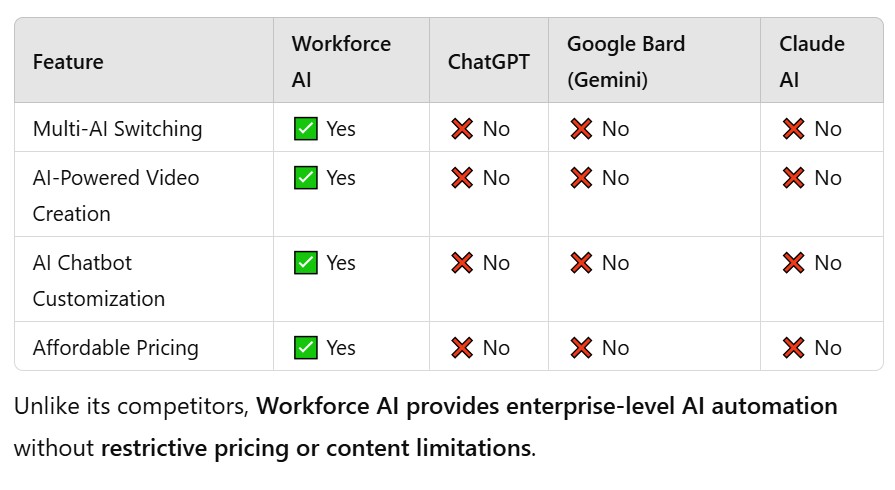Click green checkmark for AI-Powered Video Creation
The image size is (895, 490).
pos(305,178)
